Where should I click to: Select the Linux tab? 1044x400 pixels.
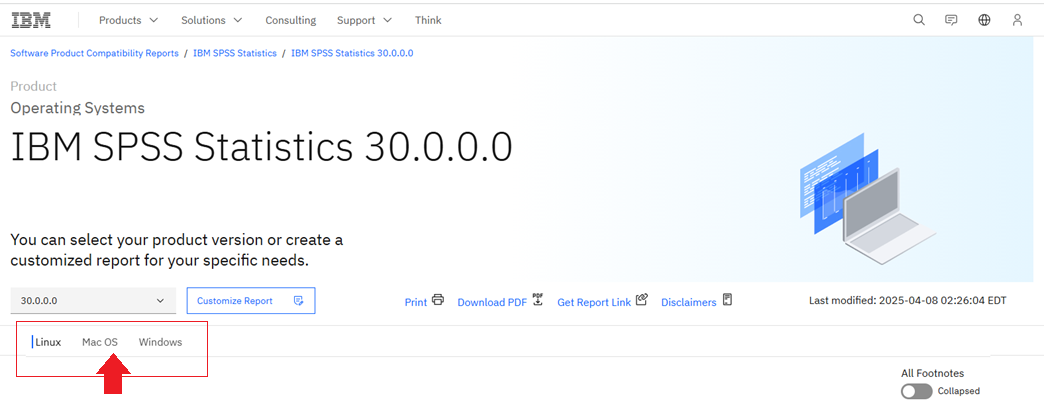point(48,342)
